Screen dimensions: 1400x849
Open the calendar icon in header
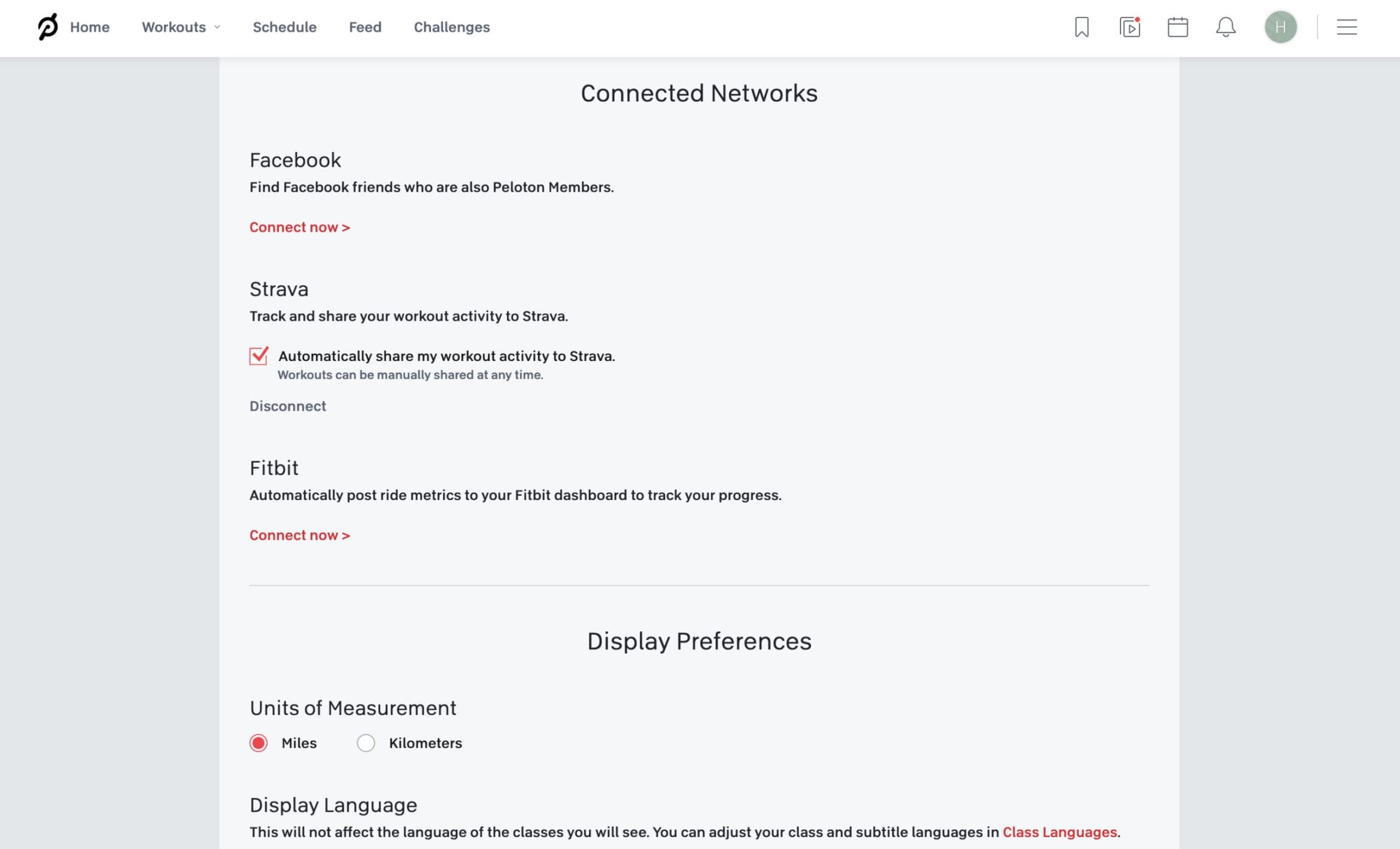pos(1177,27)
